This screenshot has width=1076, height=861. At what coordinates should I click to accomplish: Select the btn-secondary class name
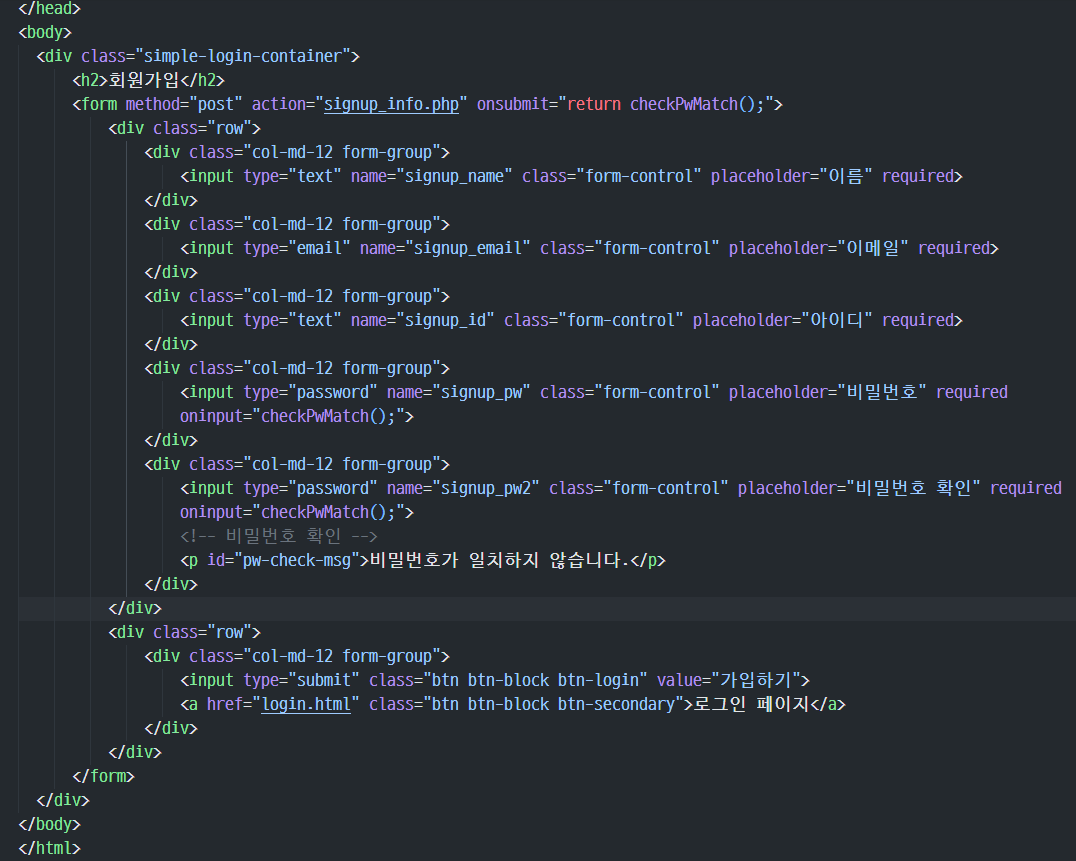(x=616, y=705)
